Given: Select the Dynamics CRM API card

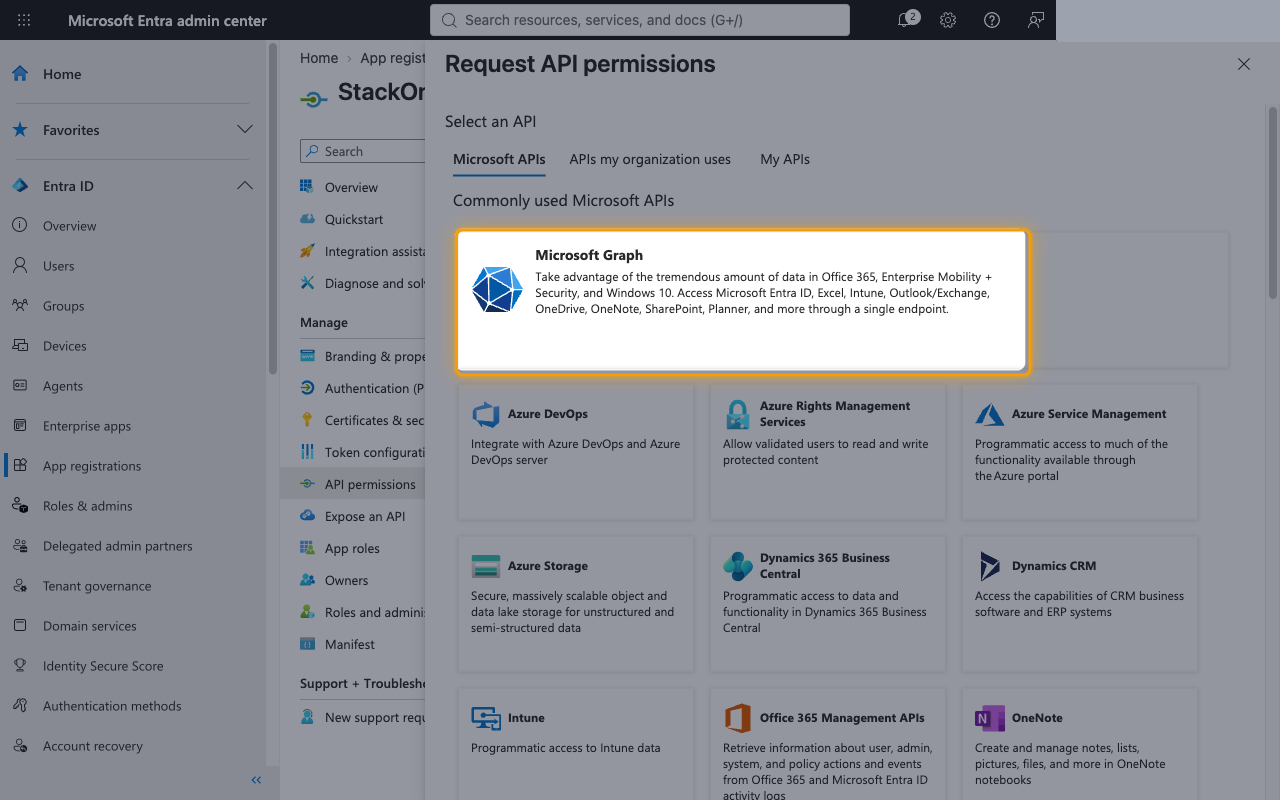Looking at the screenshot, I should coord(1080,604).
